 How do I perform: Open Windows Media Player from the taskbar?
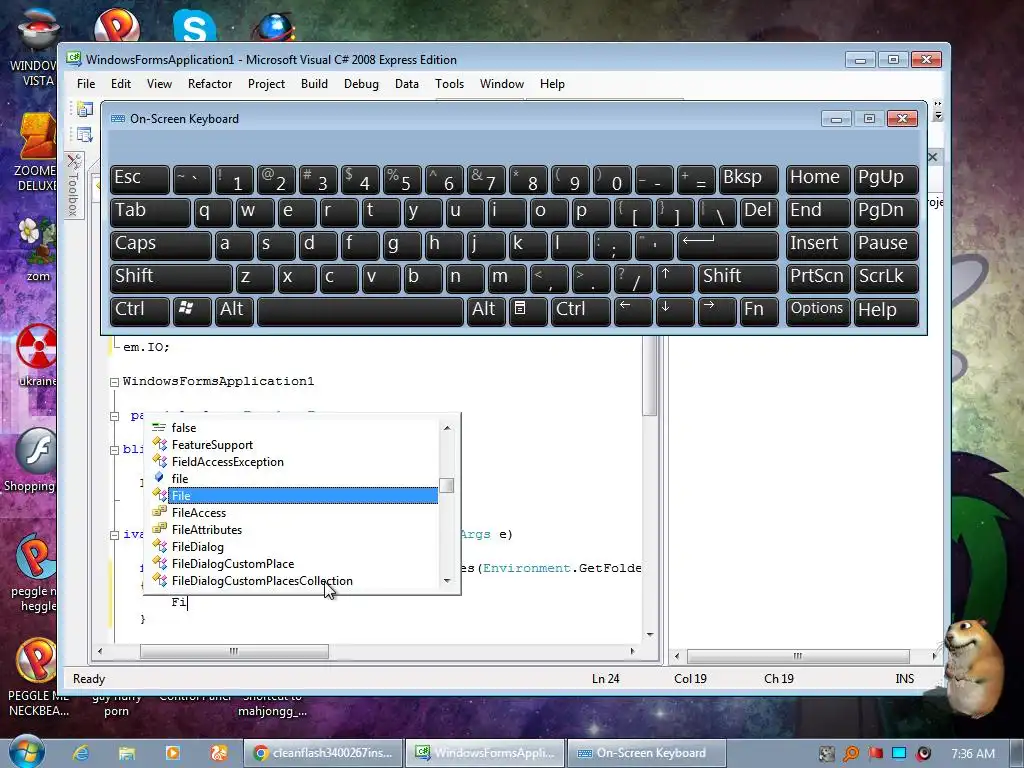click(173, 753)
